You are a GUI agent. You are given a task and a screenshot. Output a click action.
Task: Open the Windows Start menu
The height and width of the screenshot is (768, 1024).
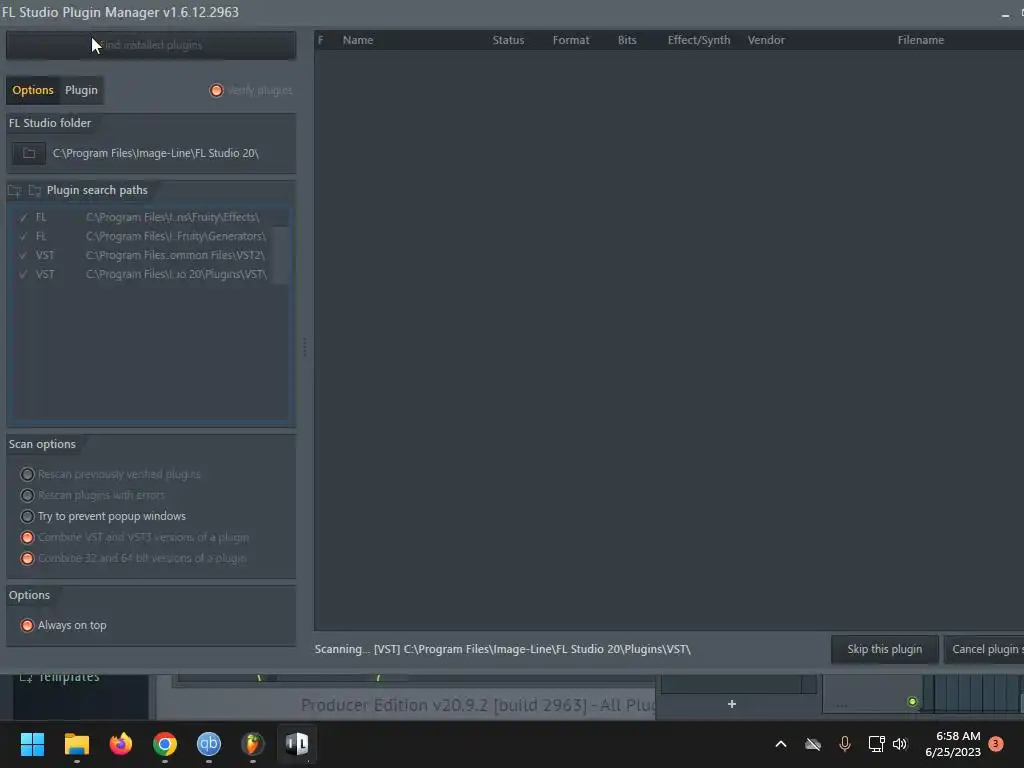32,744
